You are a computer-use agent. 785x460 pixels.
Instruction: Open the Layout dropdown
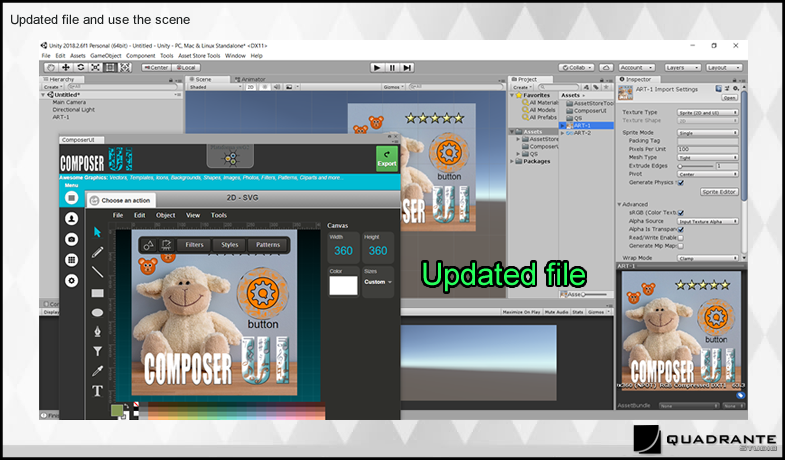[x=724, y=68]
